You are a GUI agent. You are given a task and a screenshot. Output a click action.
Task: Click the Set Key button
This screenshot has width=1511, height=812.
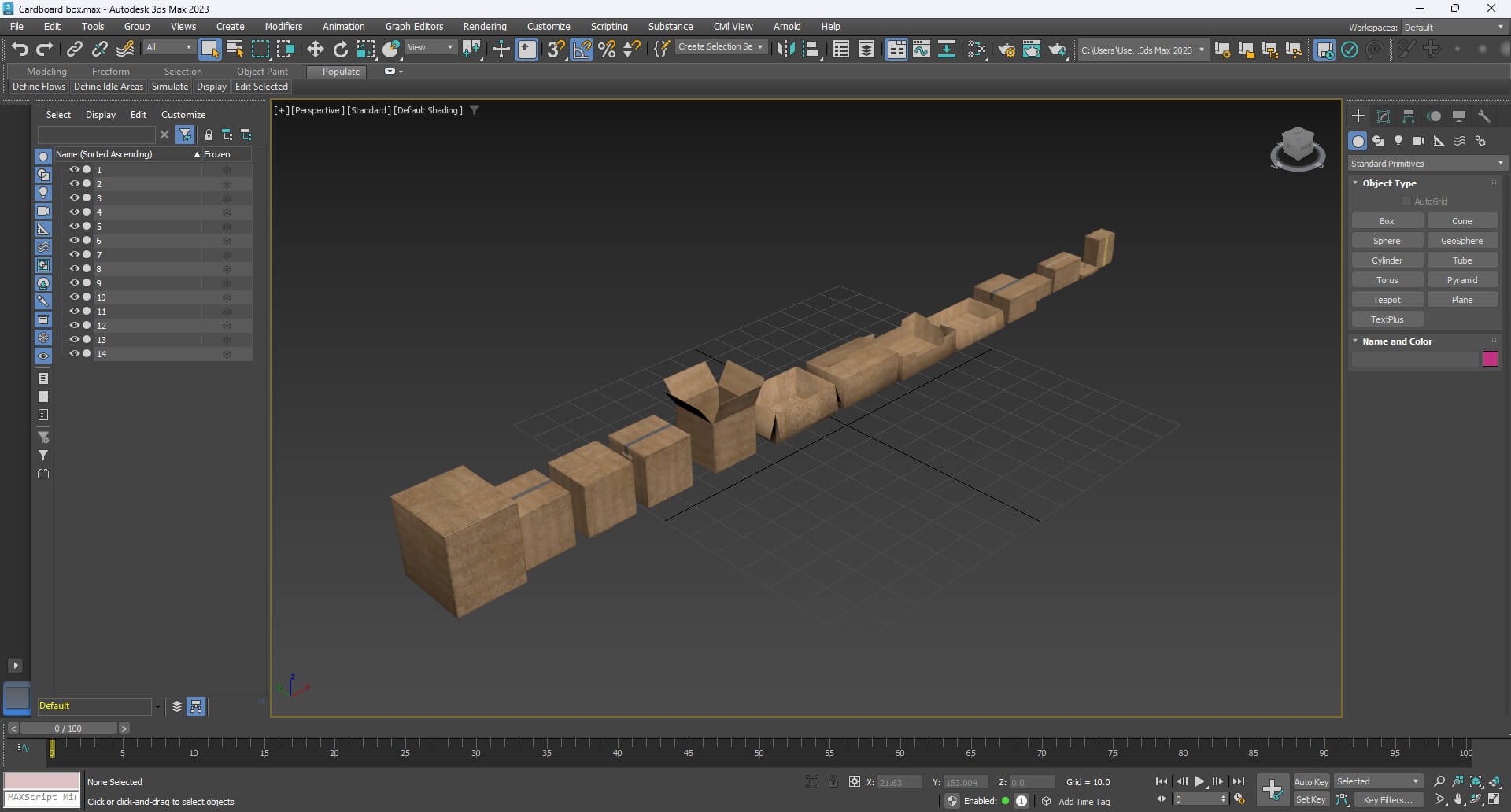[x=1311, y=799]
